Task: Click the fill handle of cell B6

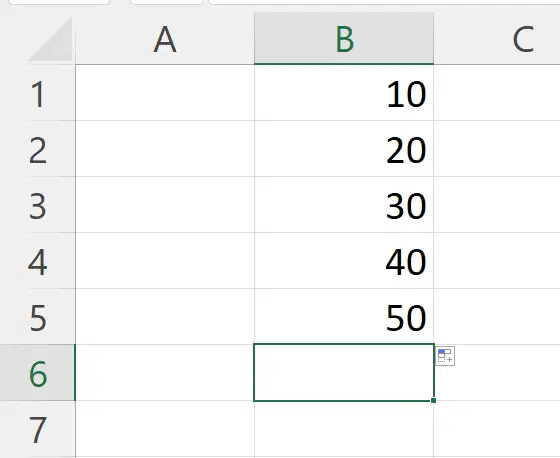Action: [433, 400]
